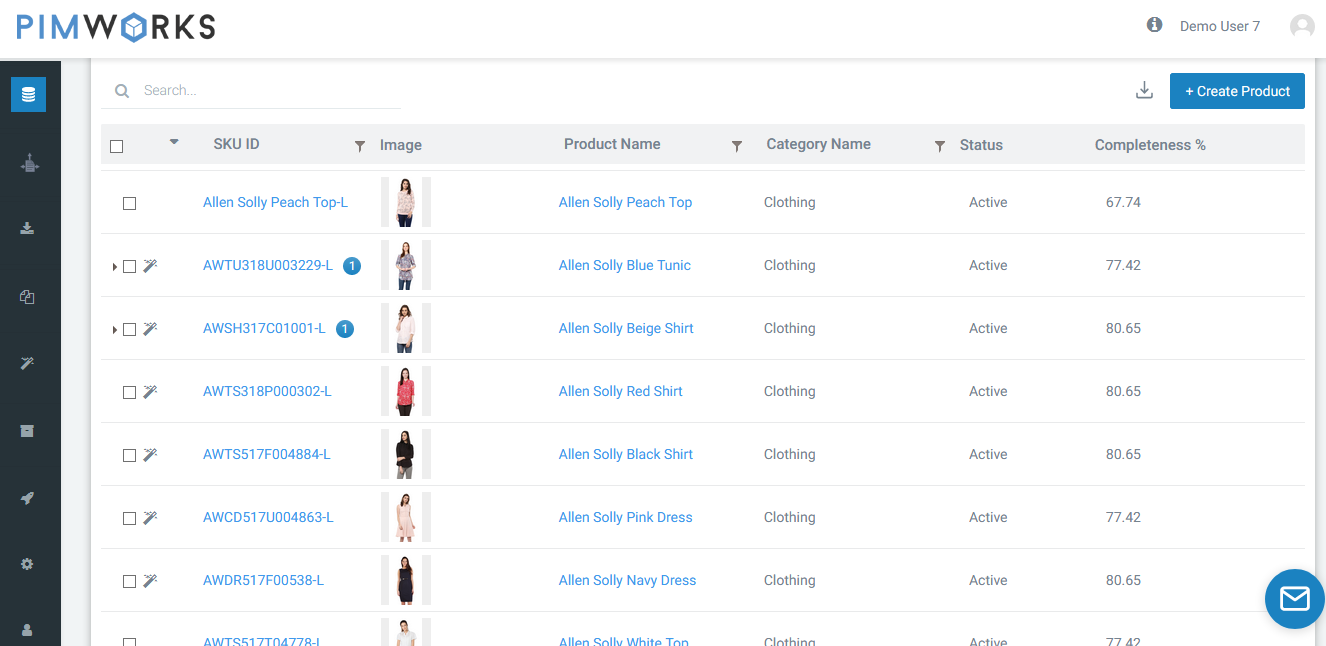Image resolution: width=1326 pixels, height=646 pixels.
Task: Click the archive box icon in the sidebar
Action: (x=28, y=430)
